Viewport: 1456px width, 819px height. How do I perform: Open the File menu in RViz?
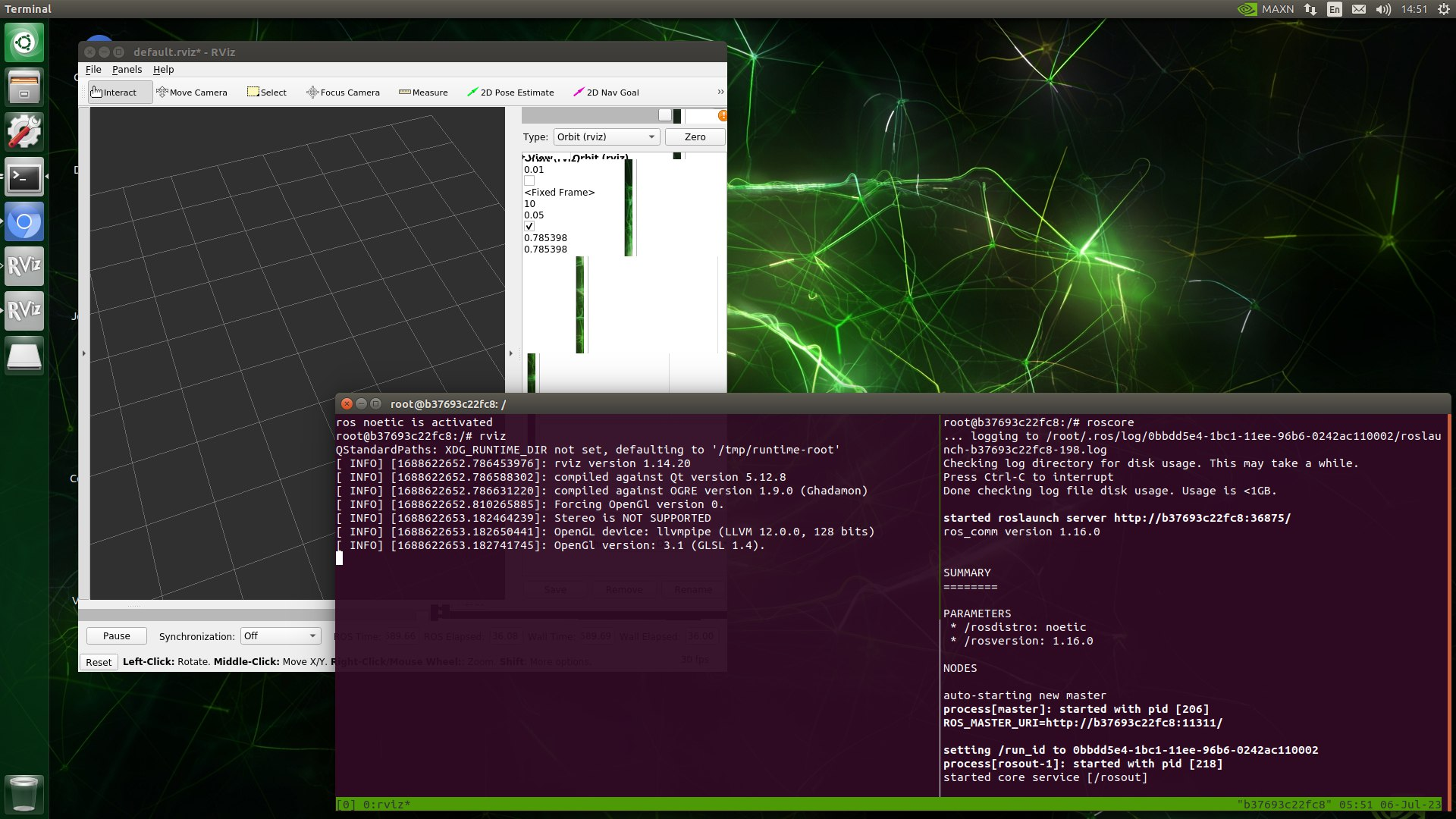coord(93,70)
